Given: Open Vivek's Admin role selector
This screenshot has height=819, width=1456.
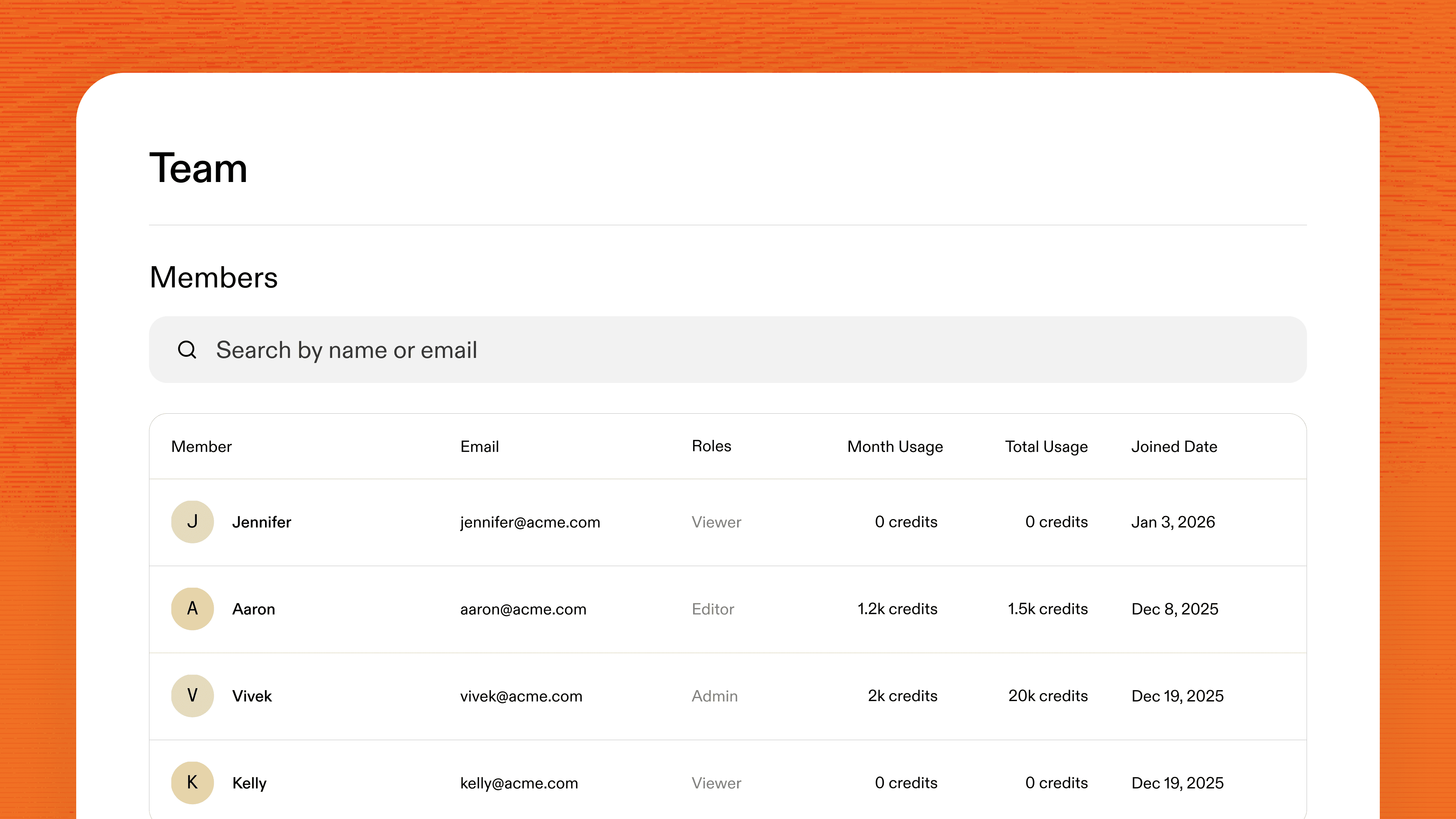Looking at the screenshot, I should (714, 696).
